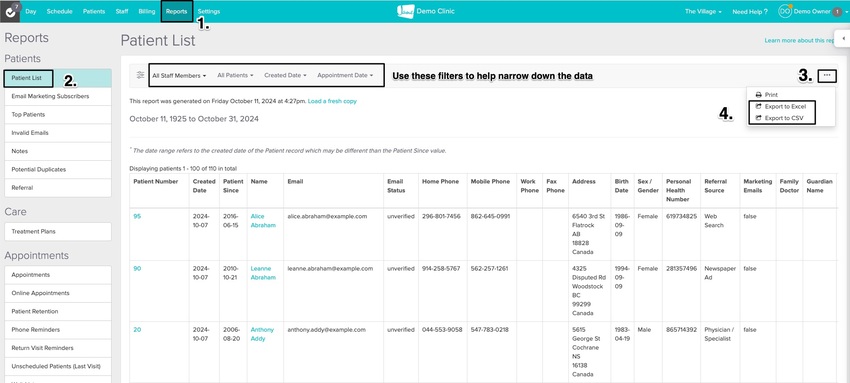Switch to the Staff tab
This screenshot has width=850, height=383.
click(121, 11)
